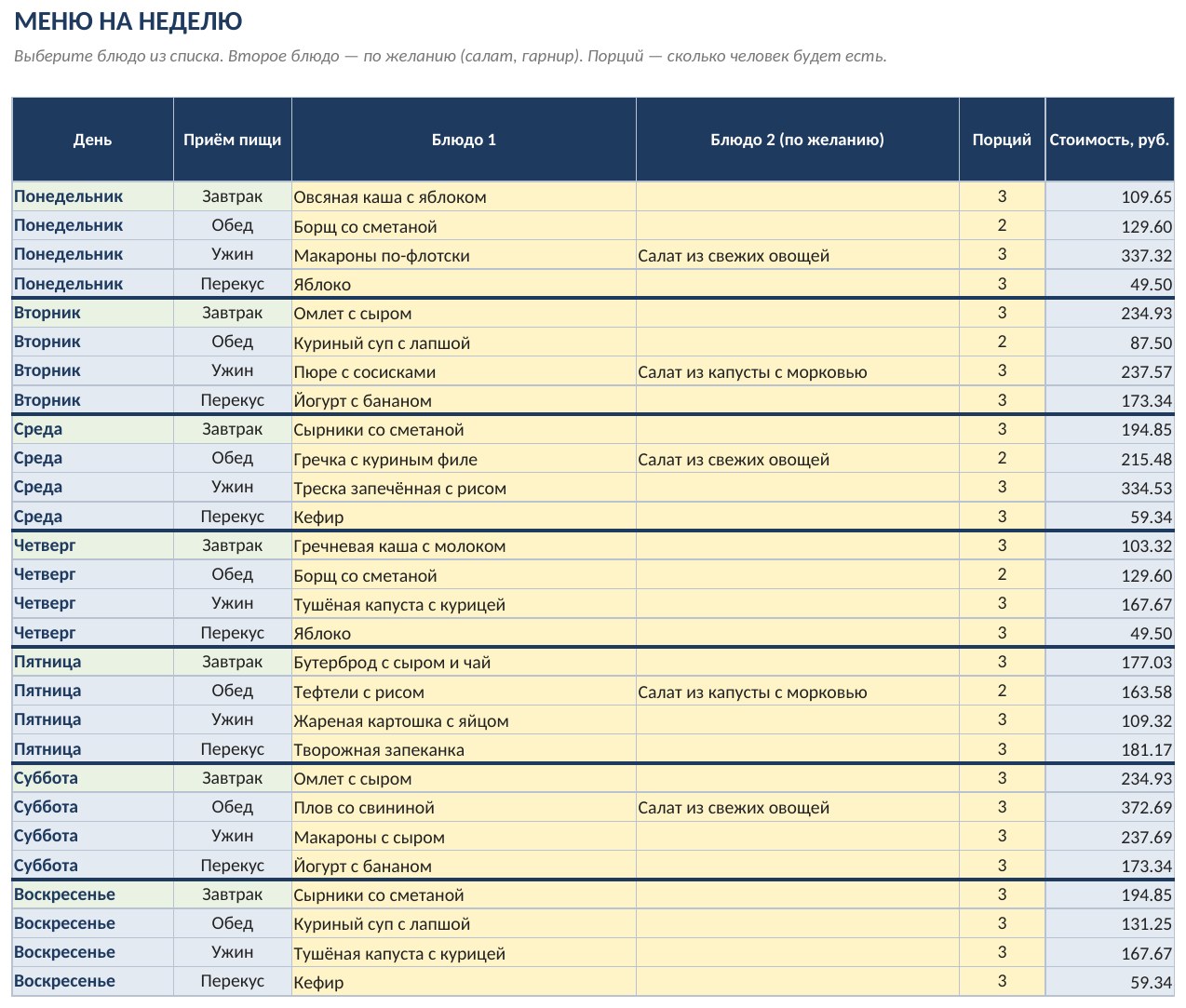
Task: Select the "Овсяная каша с яблоком" cell
Action: [x=464, y=196]
